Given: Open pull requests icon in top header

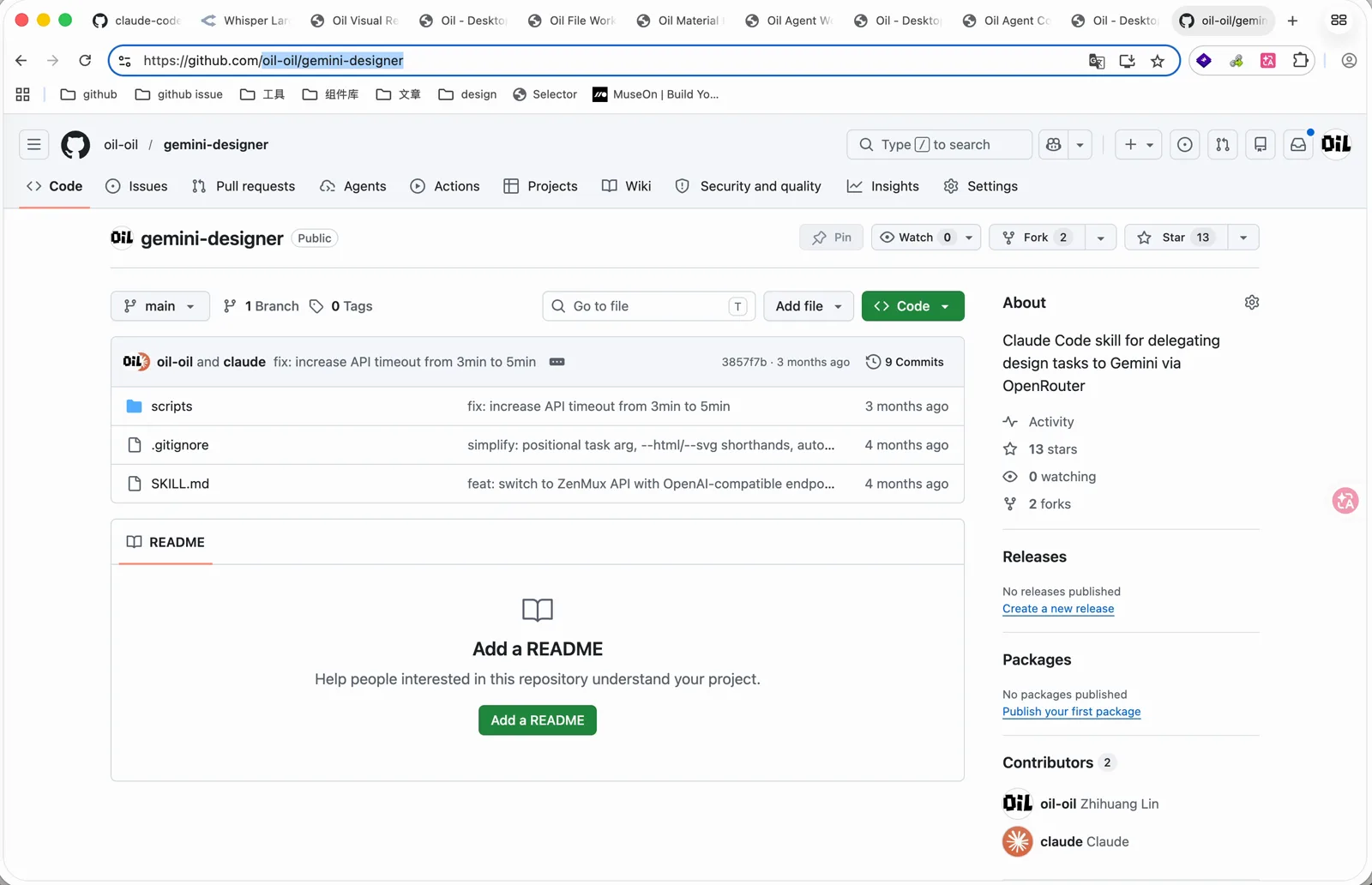Looking at the screenshot, I should (1223, 144).
